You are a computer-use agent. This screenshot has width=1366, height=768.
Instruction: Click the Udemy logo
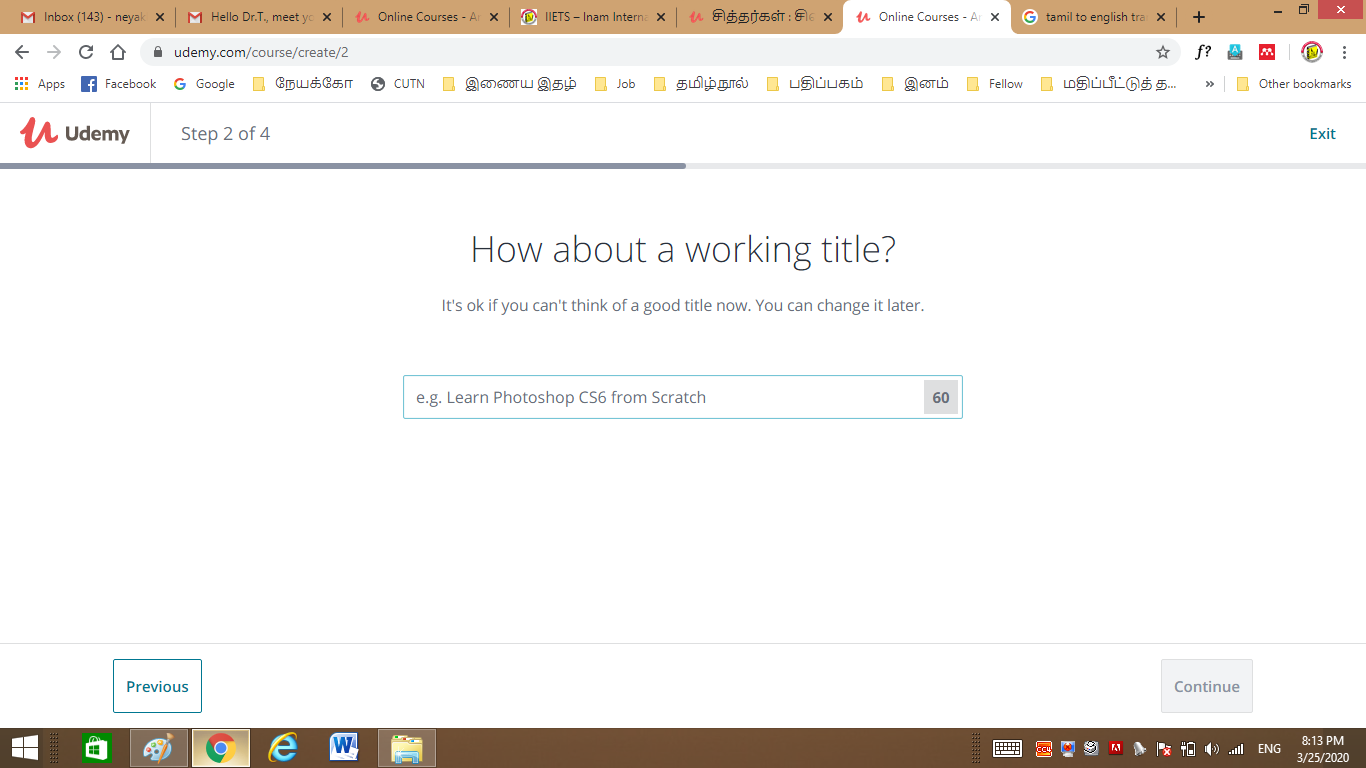pyautogui.click(x=75, y=132)
